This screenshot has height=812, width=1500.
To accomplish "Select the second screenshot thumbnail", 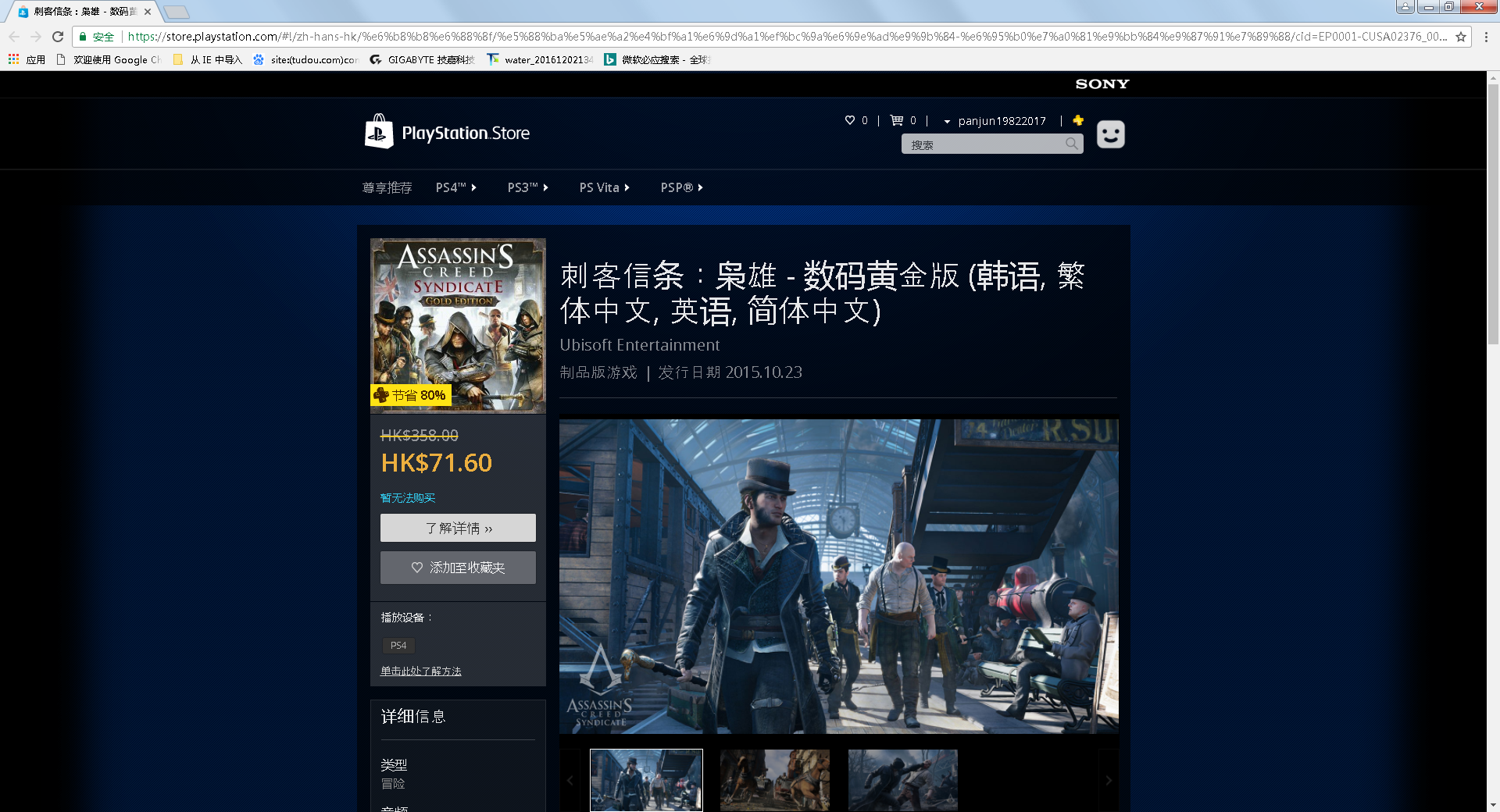I will point(775,780).
